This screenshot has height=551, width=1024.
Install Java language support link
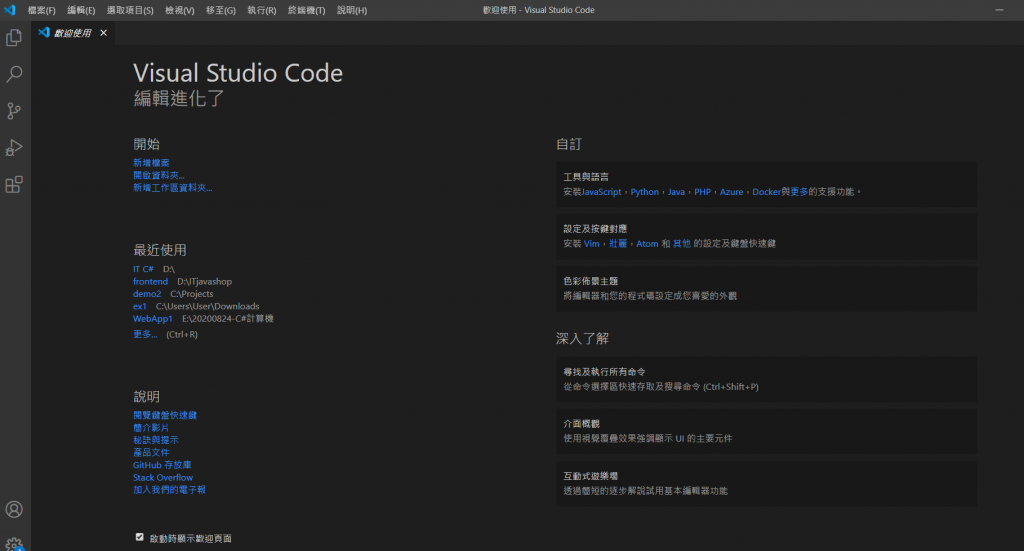tap(676, 192)
